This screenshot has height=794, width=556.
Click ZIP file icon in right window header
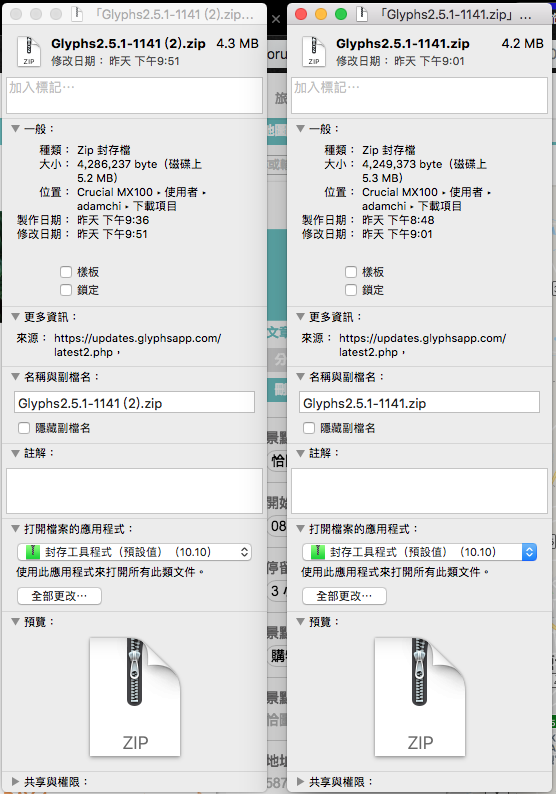pyautogui.click(x=314, y=52)
